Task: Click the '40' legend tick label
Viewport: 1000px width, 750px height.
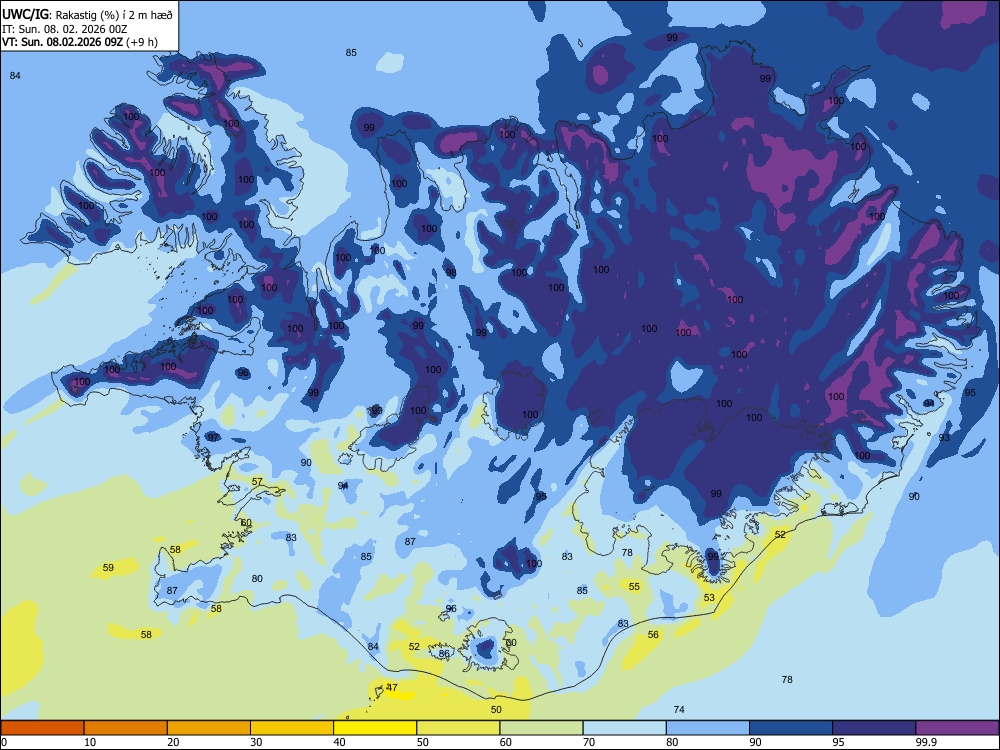Action: tap(339, 742)
